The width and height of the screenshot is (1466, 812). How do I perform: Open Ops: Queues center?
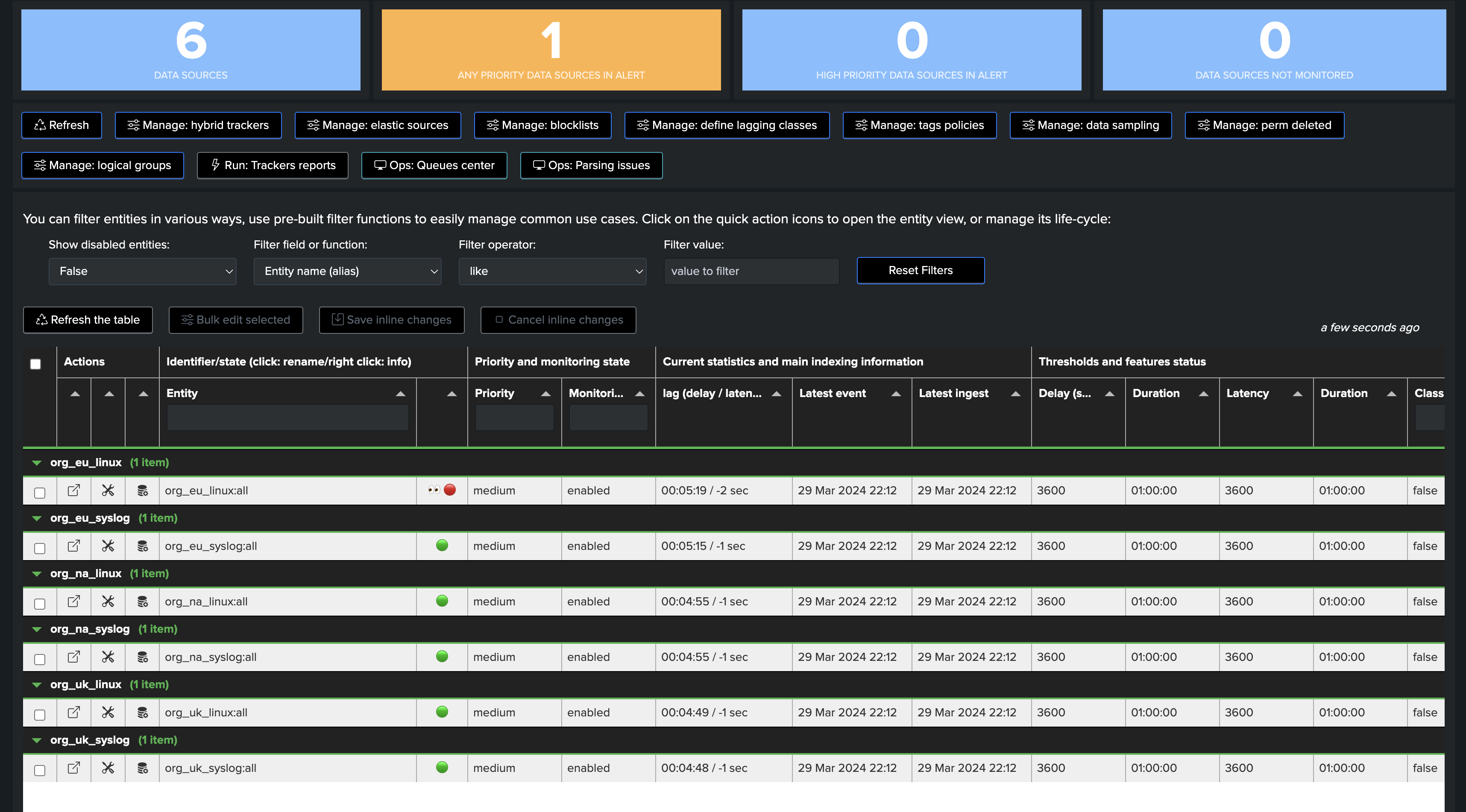coord(434,166)
